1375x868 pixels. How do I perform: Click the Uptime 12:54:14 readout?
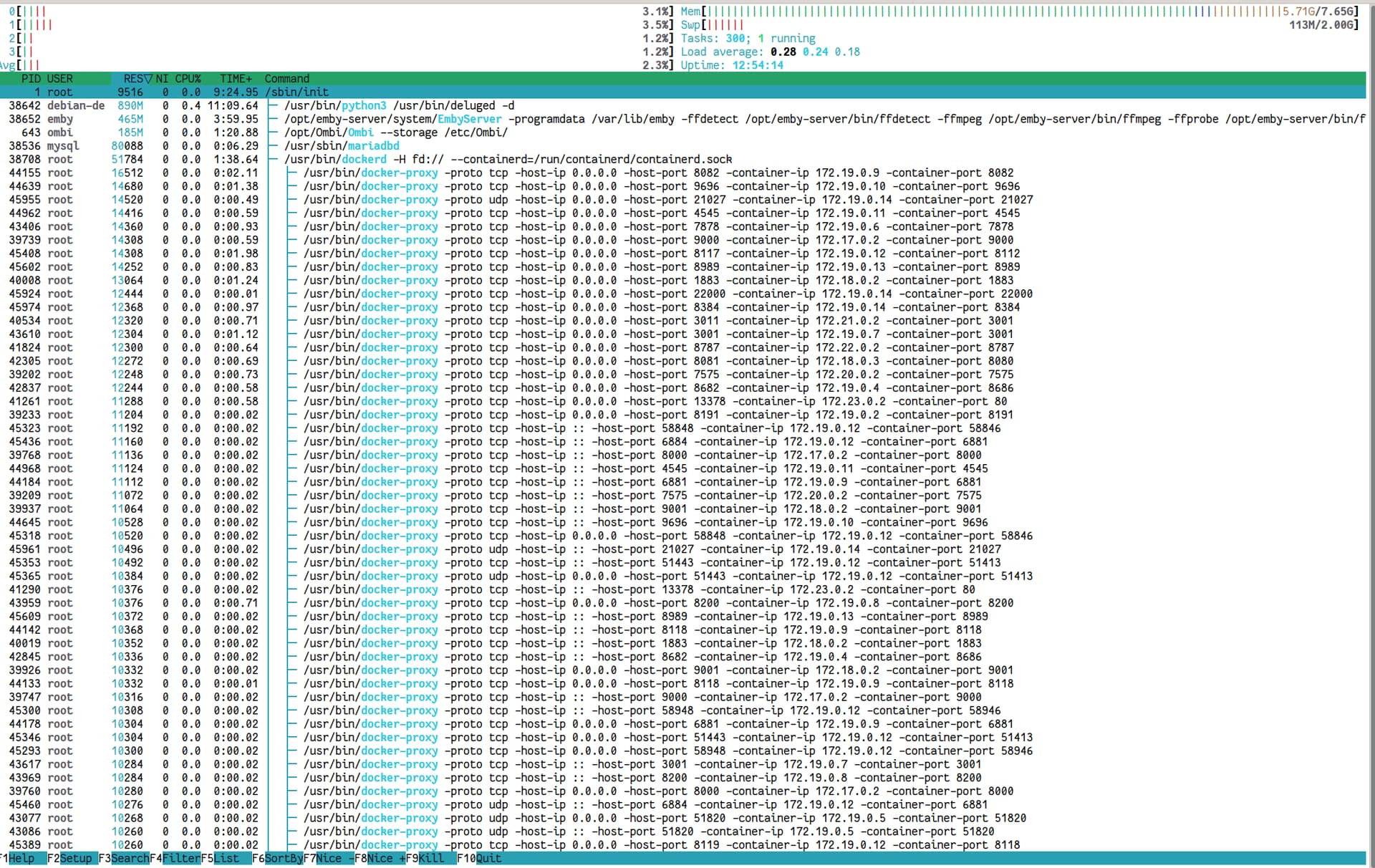pyautogui.click(x=732, y=65)
